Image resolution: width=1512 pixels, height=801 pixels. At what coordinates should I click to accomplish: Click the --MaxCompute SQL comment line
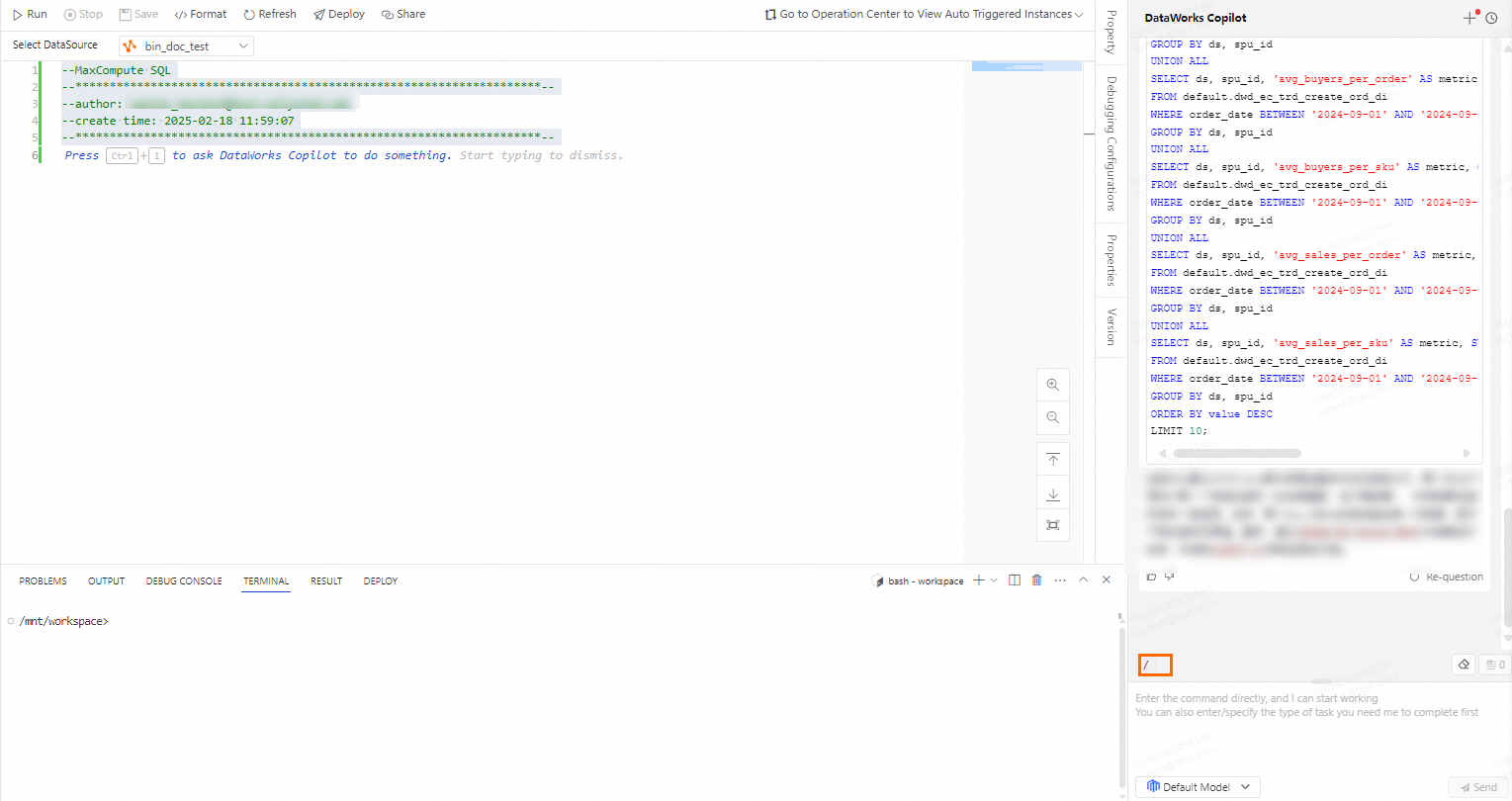[117, 70]
